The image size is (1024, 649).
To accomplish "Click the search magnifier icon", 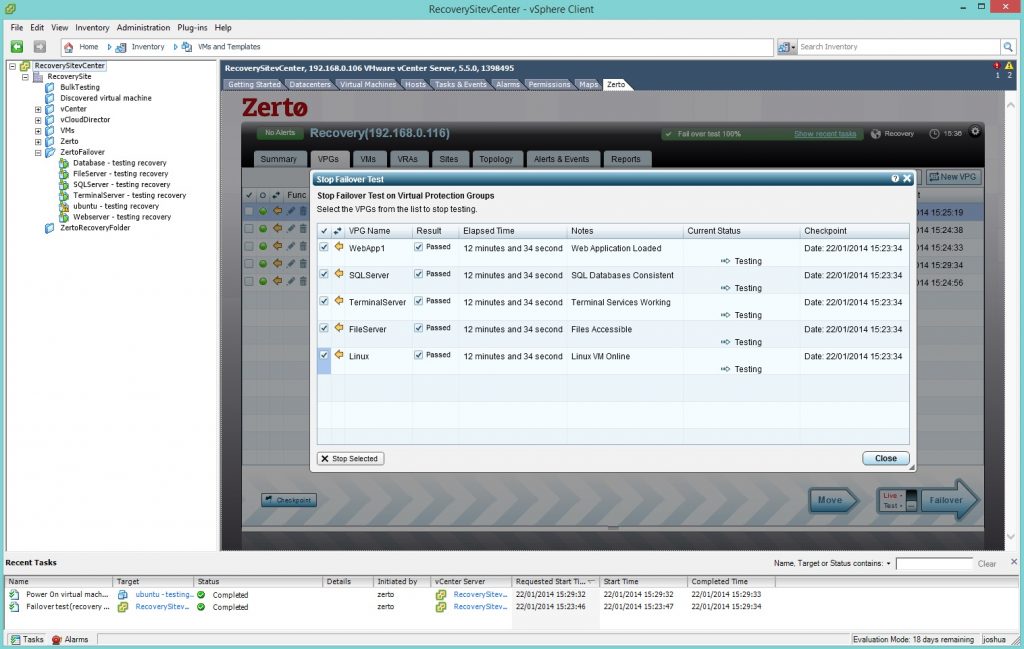I will point(1008,47).
